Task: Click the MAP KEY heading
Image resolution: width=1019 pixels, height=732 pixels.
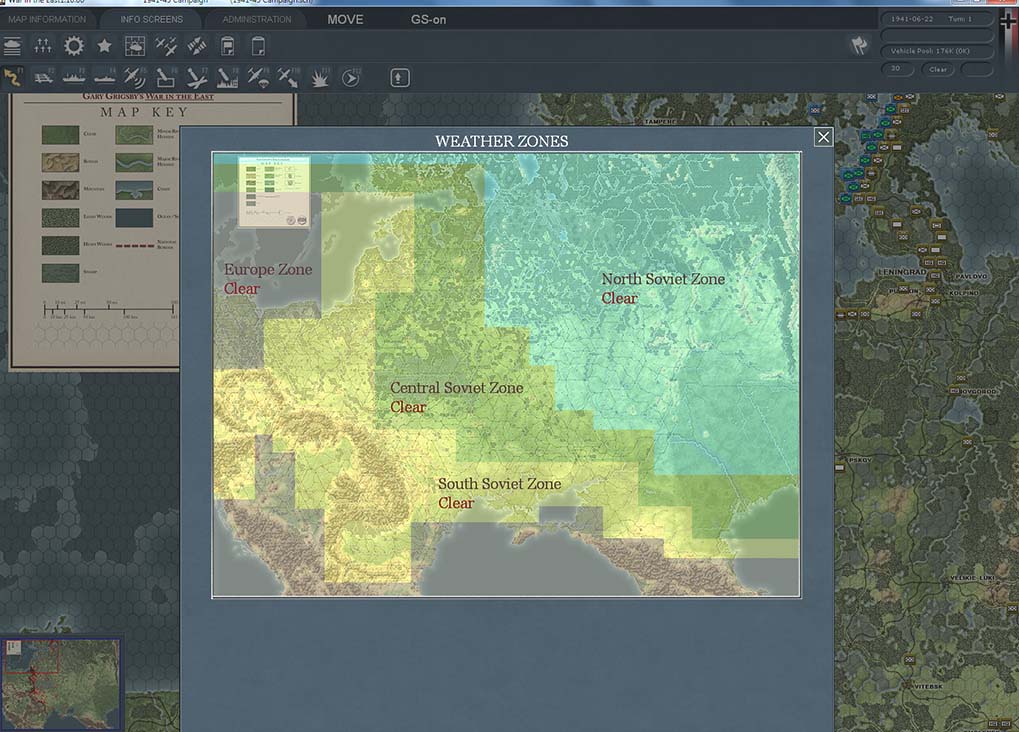Action: point(144,112)
